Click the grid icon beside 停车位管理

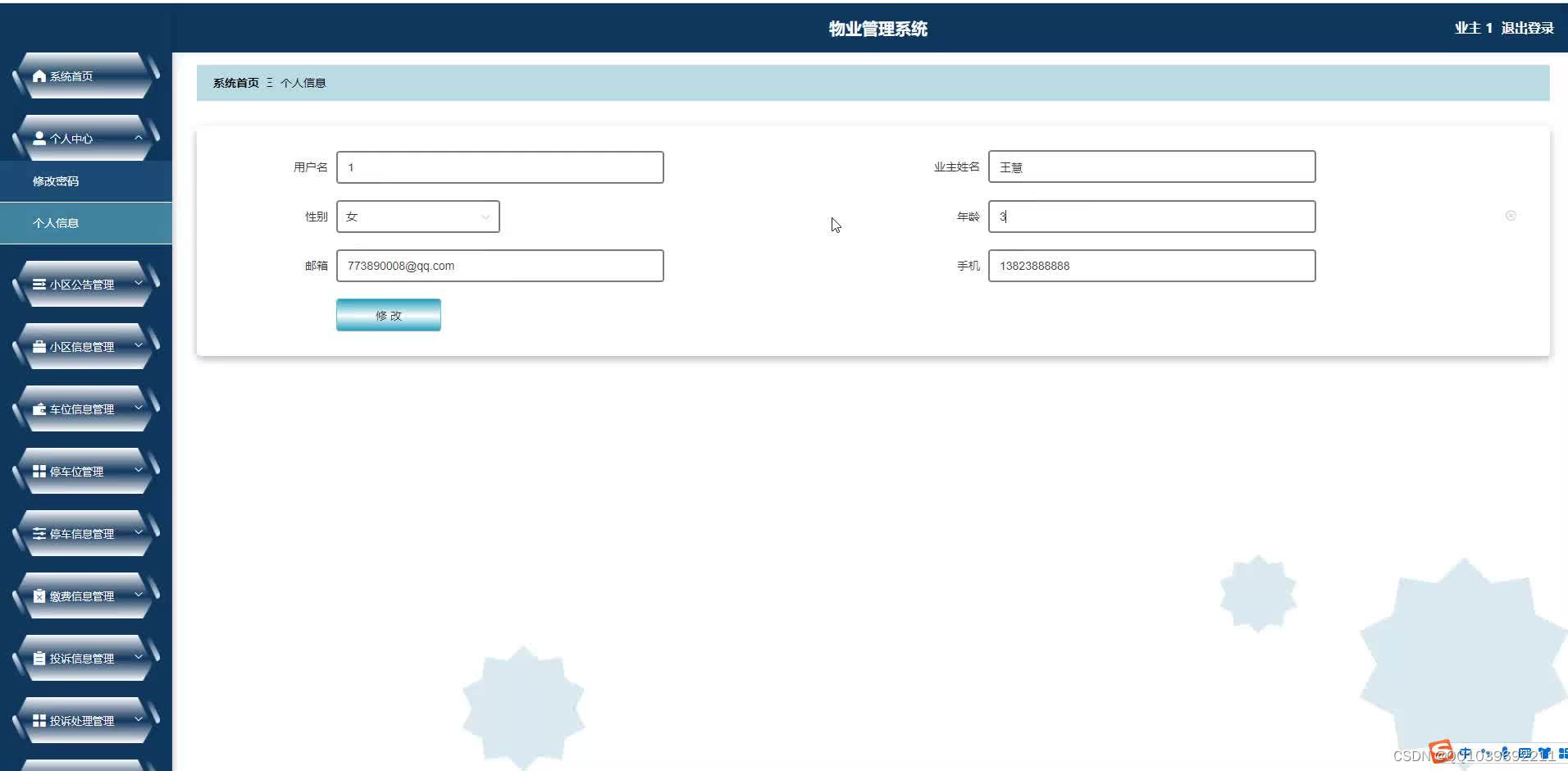point(39,471)
